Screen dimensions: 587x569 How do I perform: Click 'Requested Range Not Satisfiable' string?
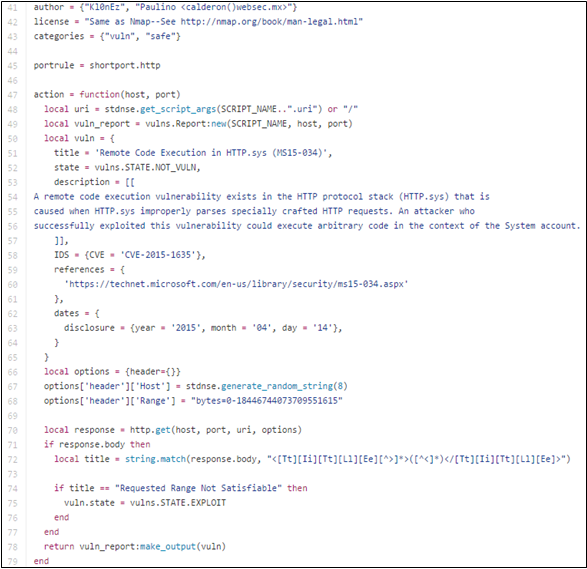point(198,488)
